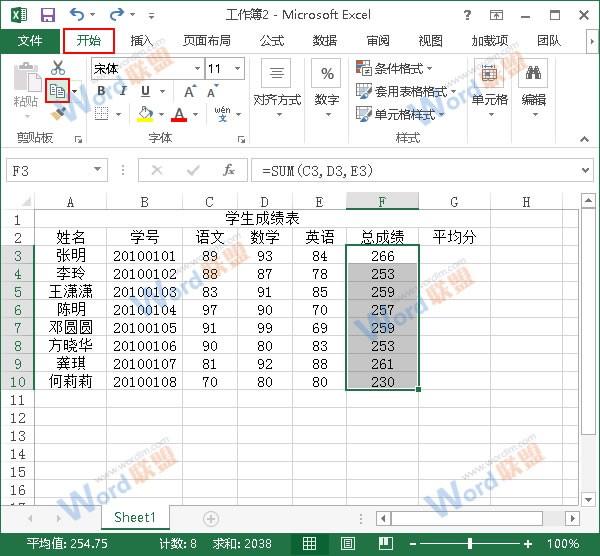Expand the underline style dropdown arrow
This screenshot has width=600, height=556.
(163, 91)
